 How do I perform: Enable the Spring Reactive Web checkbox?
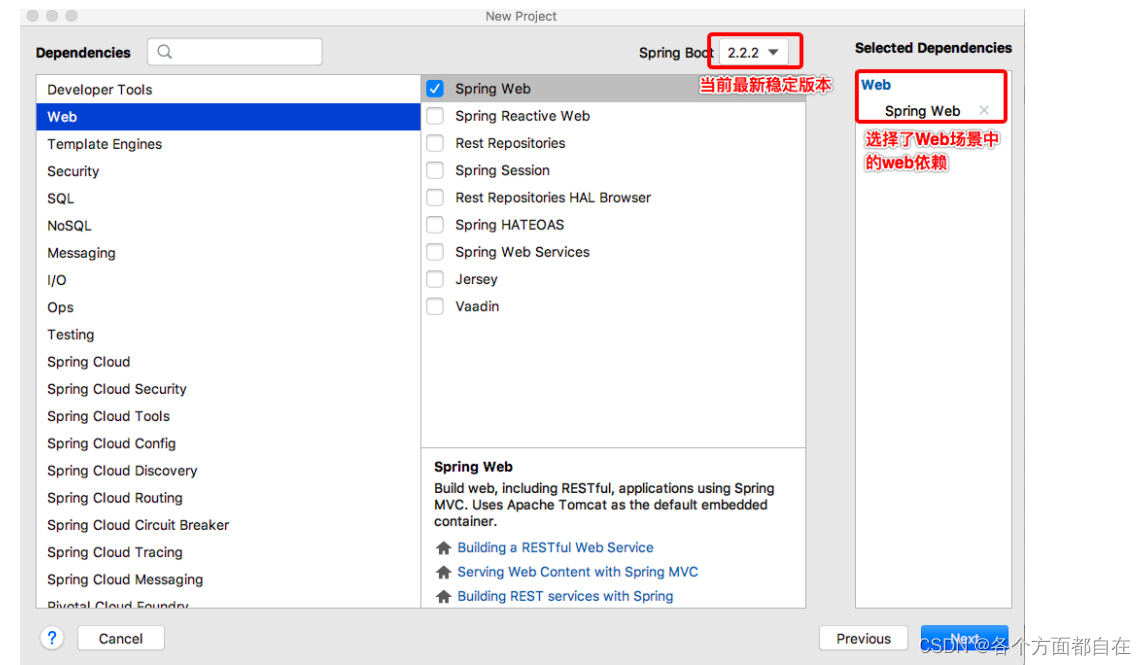pyautogui.click(x=435, y=116)
